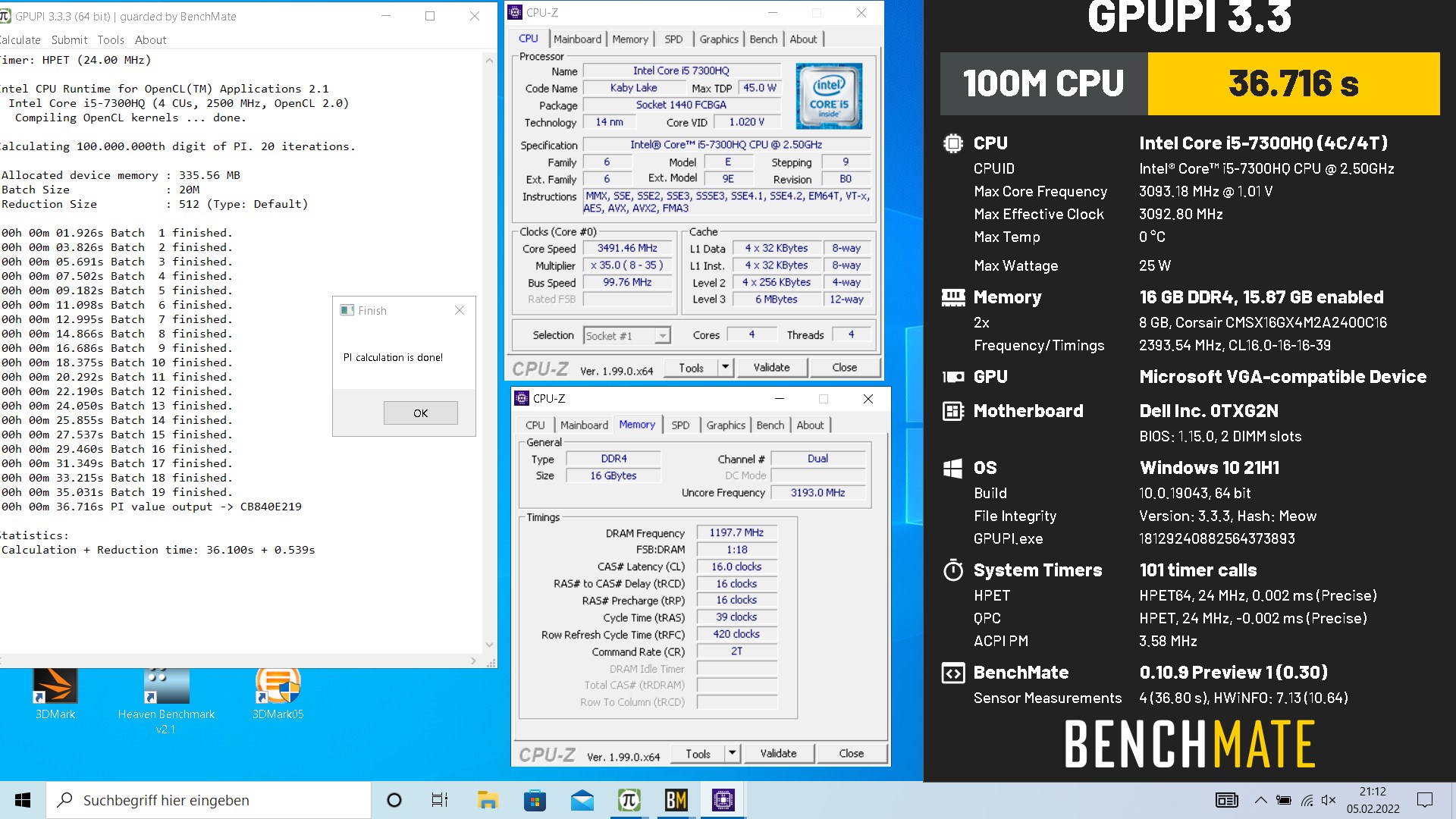Open the Tools menu in GPUPI
This screenshot has width=1456, height=819.
111,39
